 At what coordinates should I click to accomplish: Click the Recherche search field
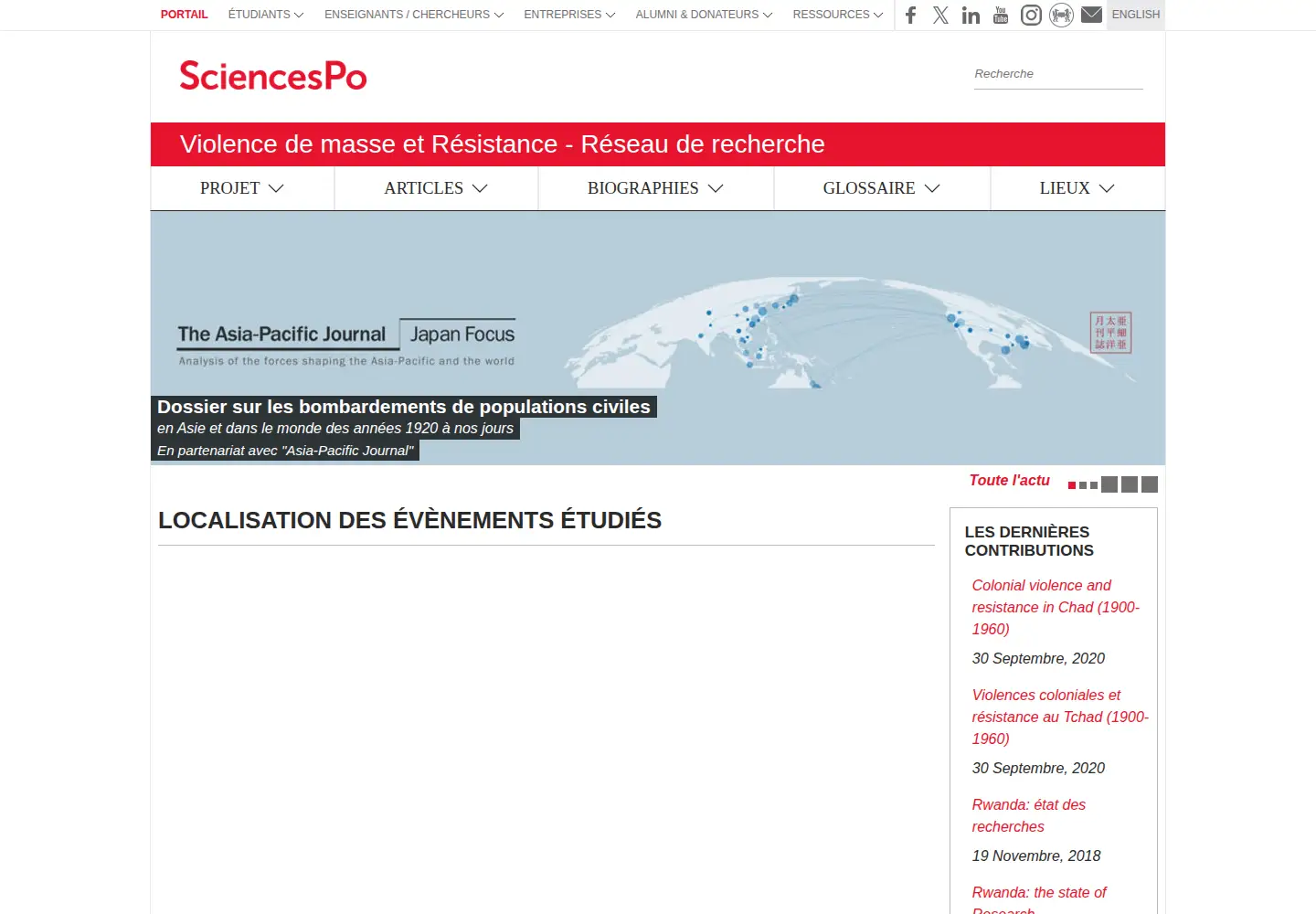tap(1058, 74)
